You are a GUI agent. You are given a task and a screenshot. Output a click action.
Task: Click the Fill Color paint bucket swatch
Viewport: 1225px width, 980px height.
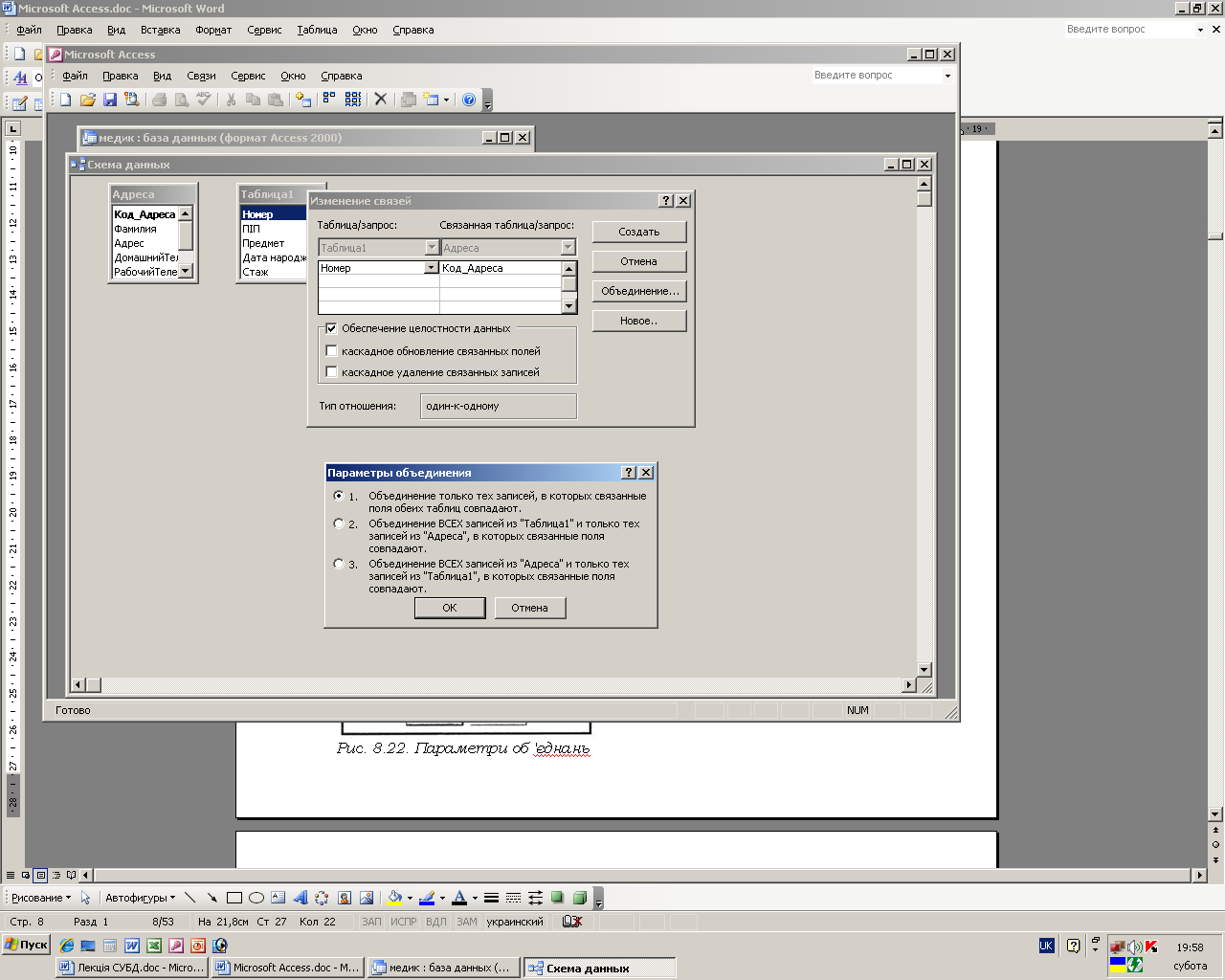coord(394,898)
